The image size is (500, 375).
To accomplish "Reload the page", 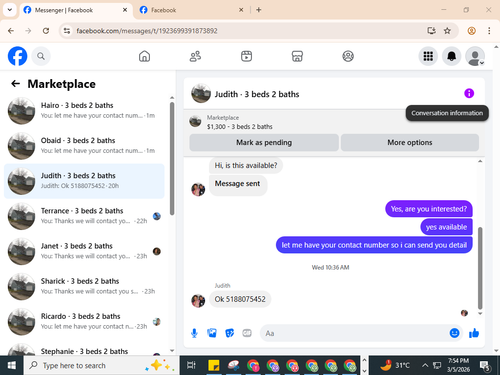I will click(x=46, y=31).
